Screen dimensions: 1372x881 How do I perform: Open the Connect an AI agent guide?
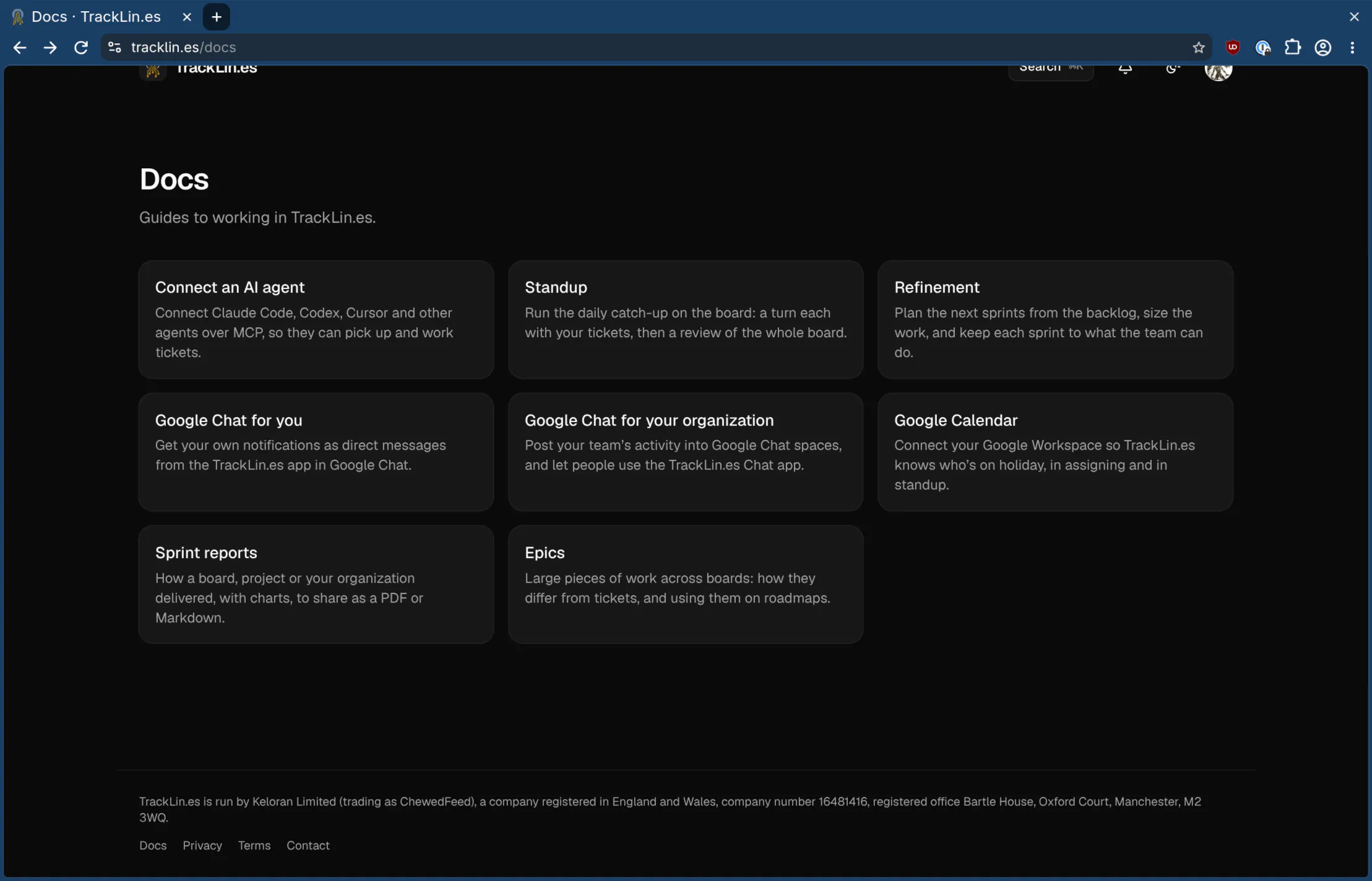click(x=316, y=319)
